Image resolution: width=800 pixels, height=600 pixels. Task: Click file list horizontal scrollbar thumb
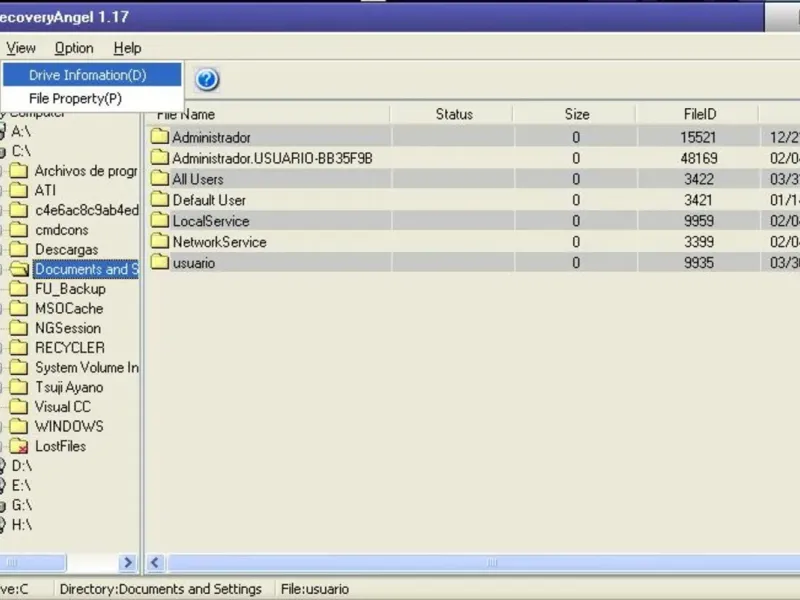click(x=483, y=562)
